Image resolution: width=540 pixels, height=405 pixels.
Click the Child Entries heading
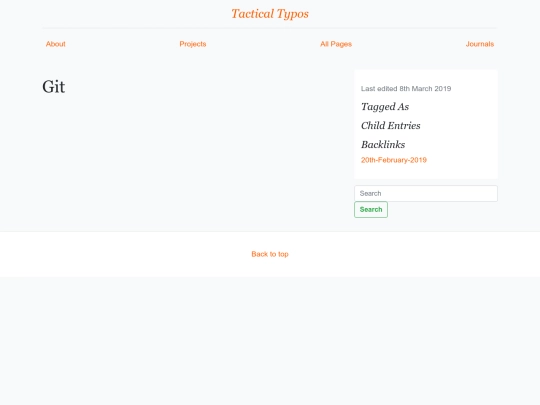391,126
